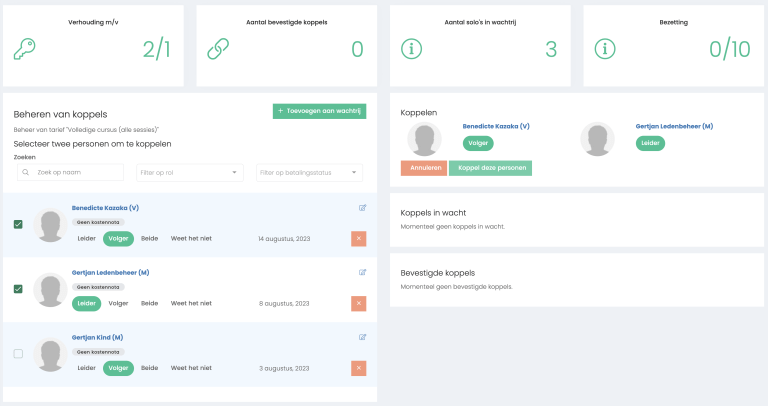Open the Filter op rol dropdown
Screen dimensions: 768x406
click(x=190, y=173)
